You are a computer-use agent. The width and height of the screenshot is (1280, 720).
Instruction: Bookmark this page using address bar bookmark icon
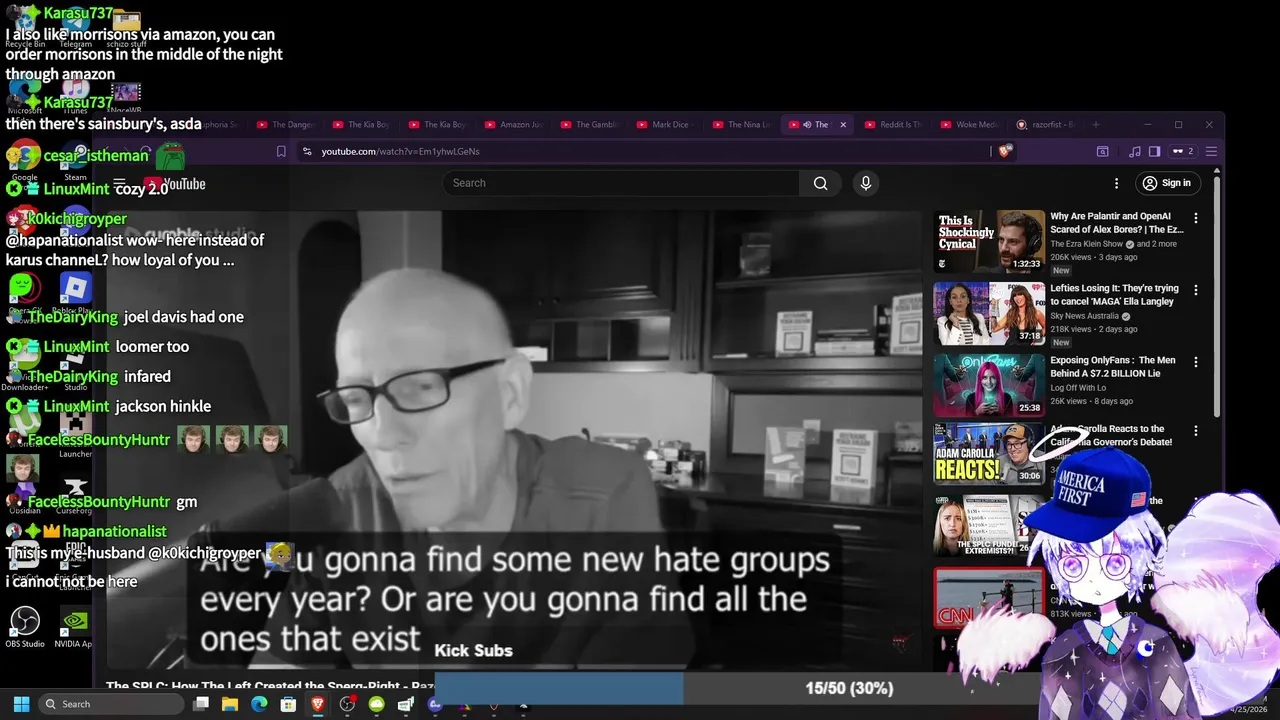pos(281,152)
